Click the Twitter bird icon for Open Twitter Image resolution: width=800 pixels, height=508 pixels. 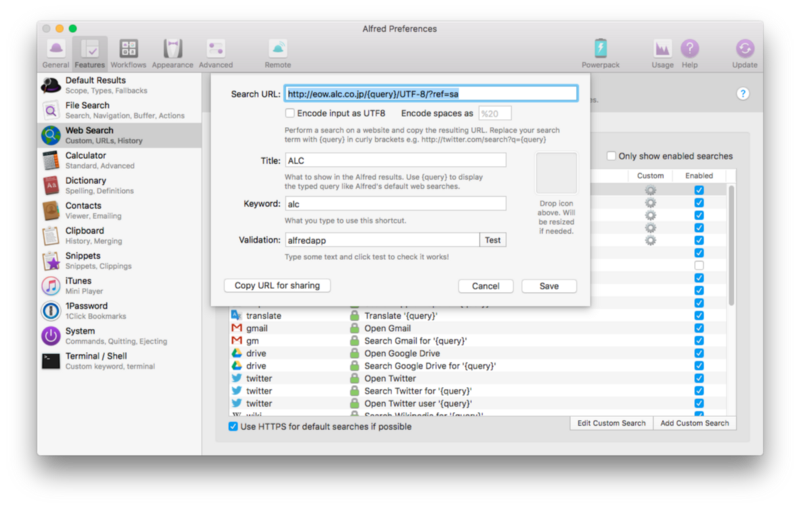(237, 378)
